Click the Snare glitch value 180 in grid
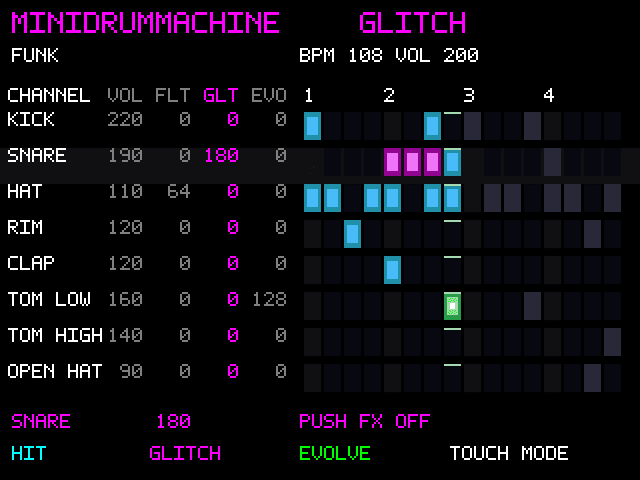The height and width of the screenshot is (480, 640). [221, 156]
